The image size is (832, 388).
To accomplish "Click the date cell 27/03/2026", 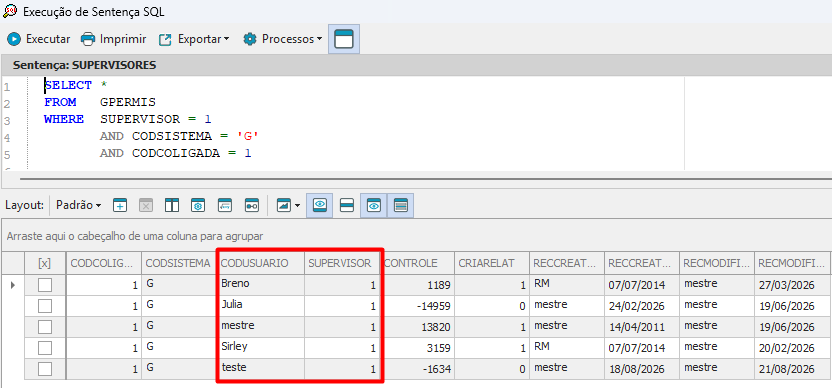I will [x=792, y=285].
